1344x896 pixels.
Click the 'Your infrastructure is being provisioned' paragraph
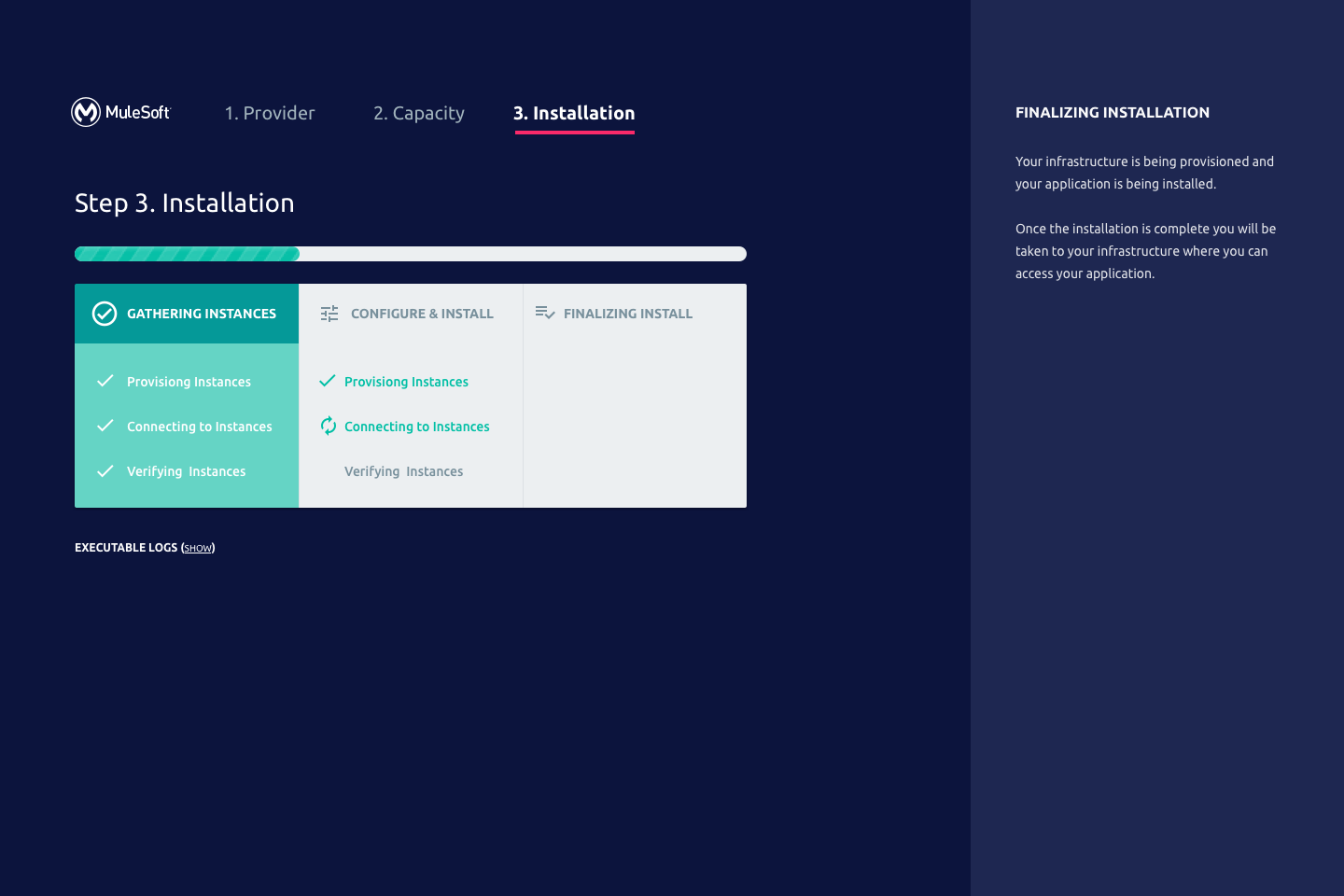click(1144, 173)
